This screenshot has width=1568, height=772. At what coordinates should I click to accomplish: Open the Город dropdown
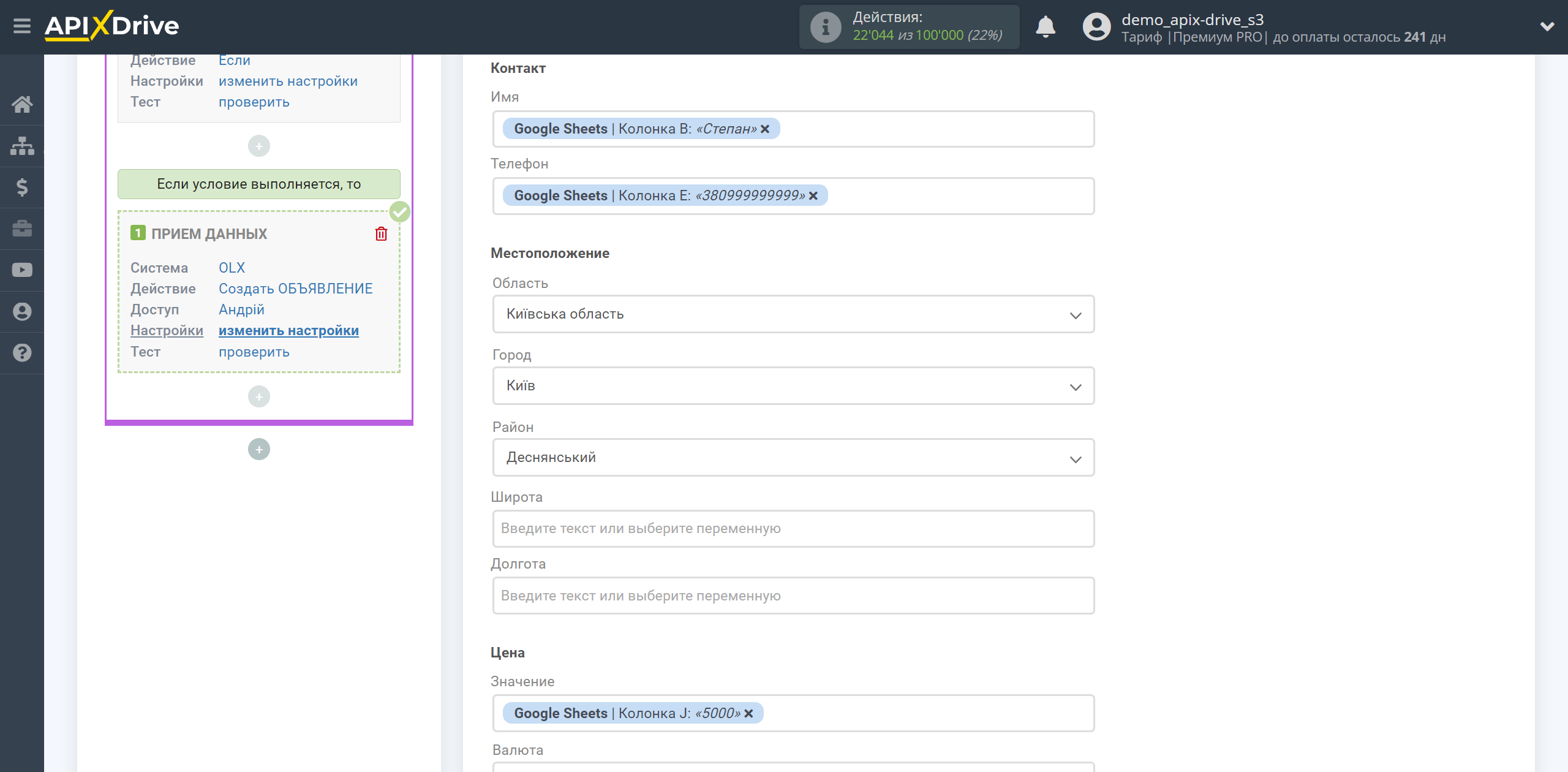pyautogui.click(x=793, y=386)
